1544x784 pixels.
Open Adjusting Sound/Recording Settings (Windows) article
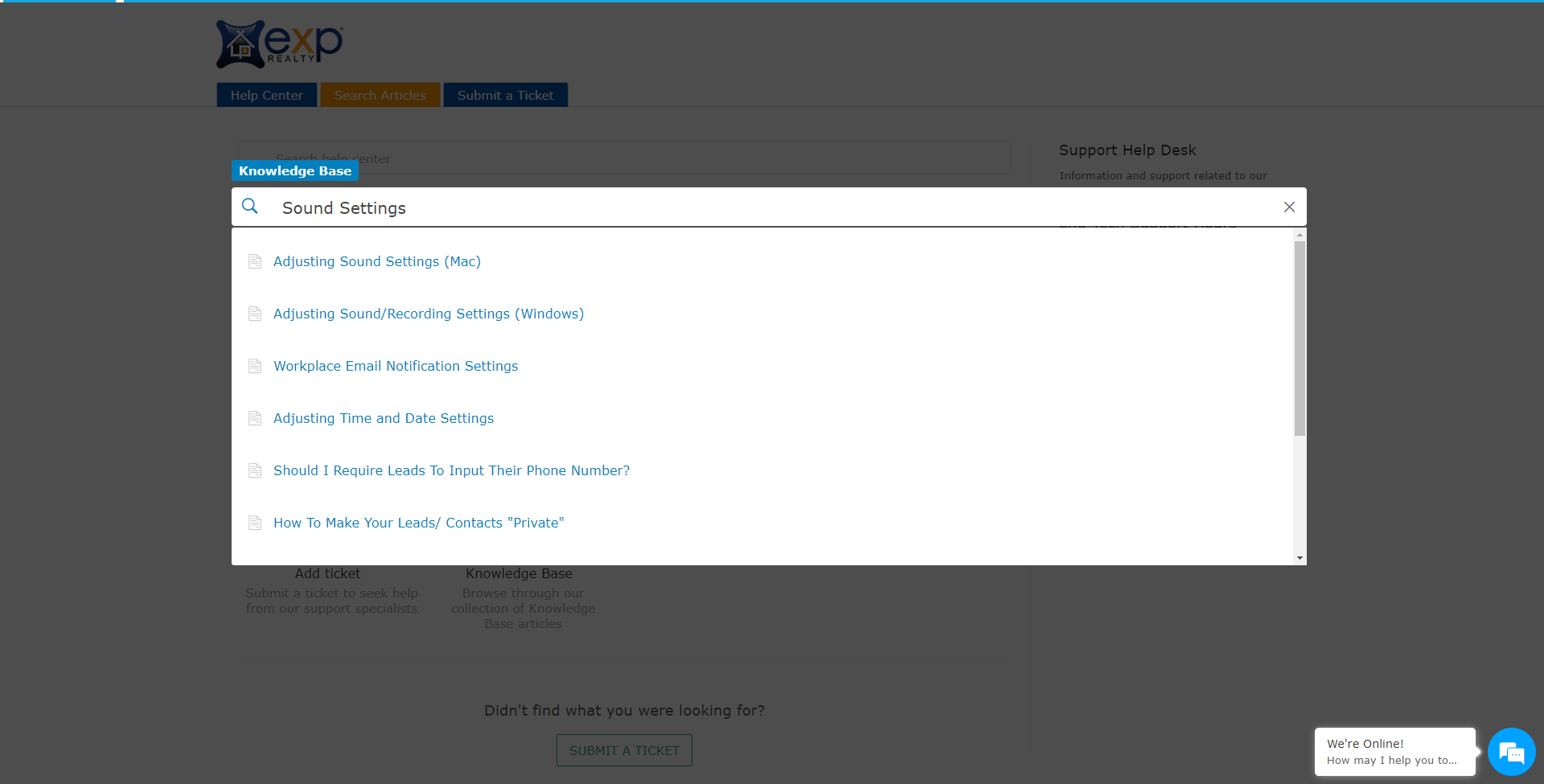429,314
